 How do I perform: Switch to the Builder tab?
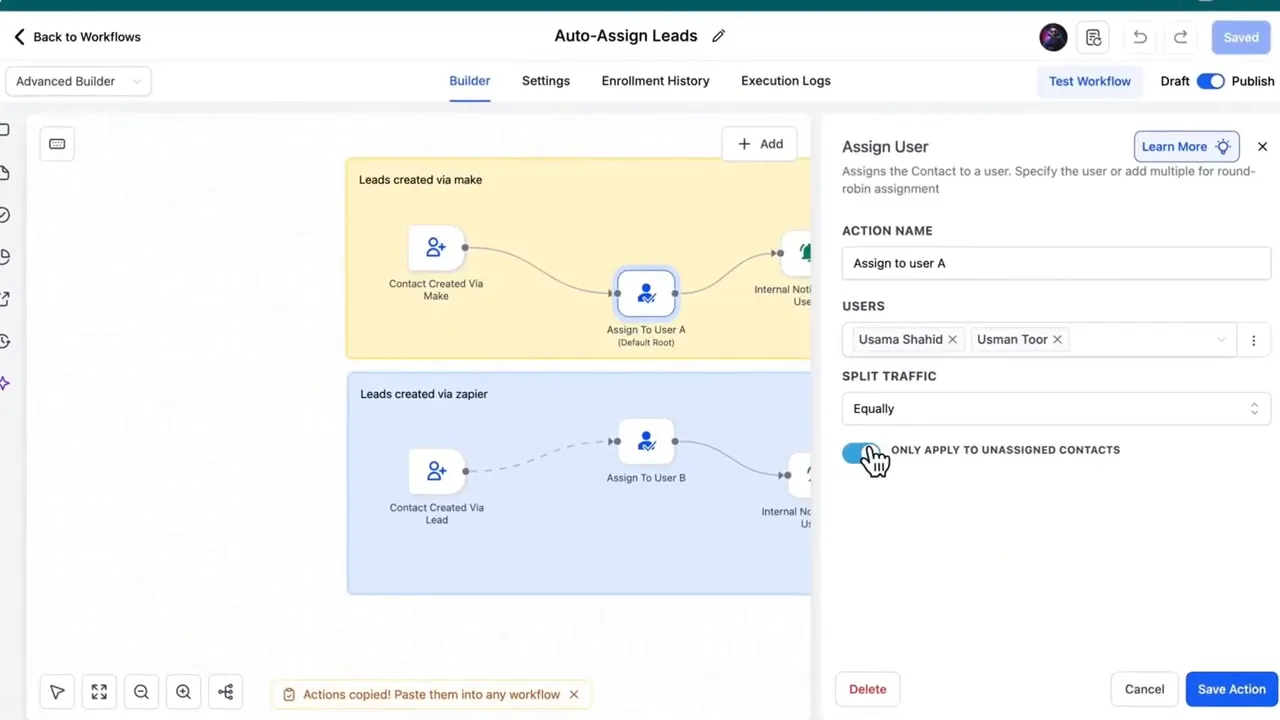click(469, 81)
